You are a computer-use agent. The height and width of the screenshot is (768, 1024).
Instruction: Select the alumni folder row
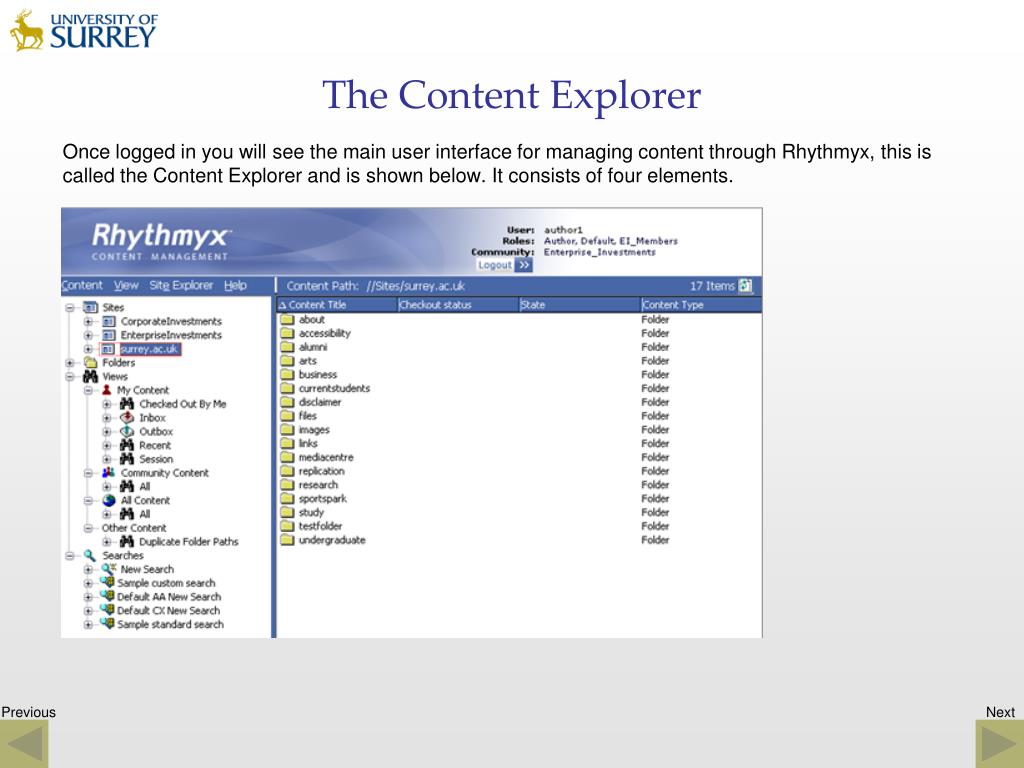(x=520, y=347)
